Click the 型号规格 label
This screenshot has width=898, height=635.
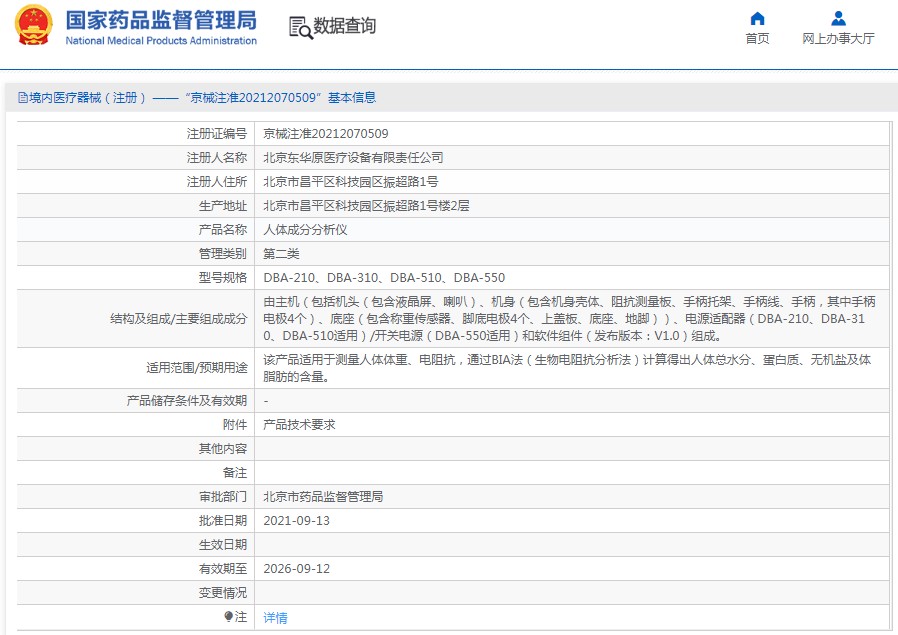point(223,278)
